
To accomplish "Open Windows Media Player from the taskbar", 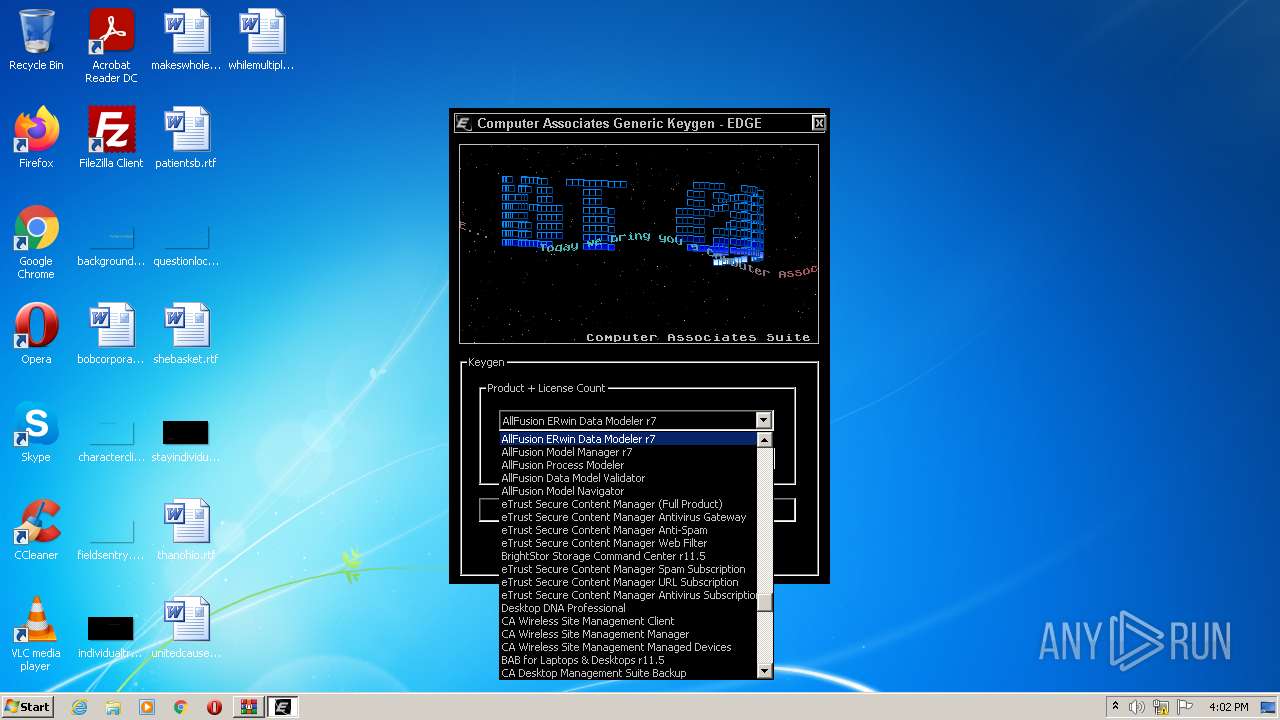I will (147, 707).
